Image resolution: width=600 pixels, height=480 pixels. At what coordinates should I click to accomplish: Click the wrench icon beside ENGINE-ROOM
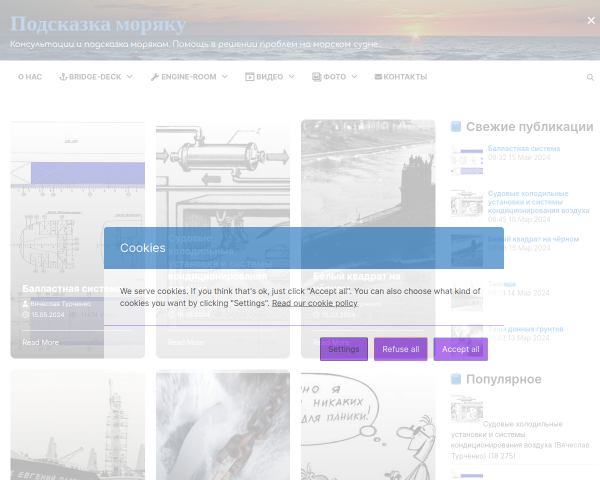tap(155, 77)
